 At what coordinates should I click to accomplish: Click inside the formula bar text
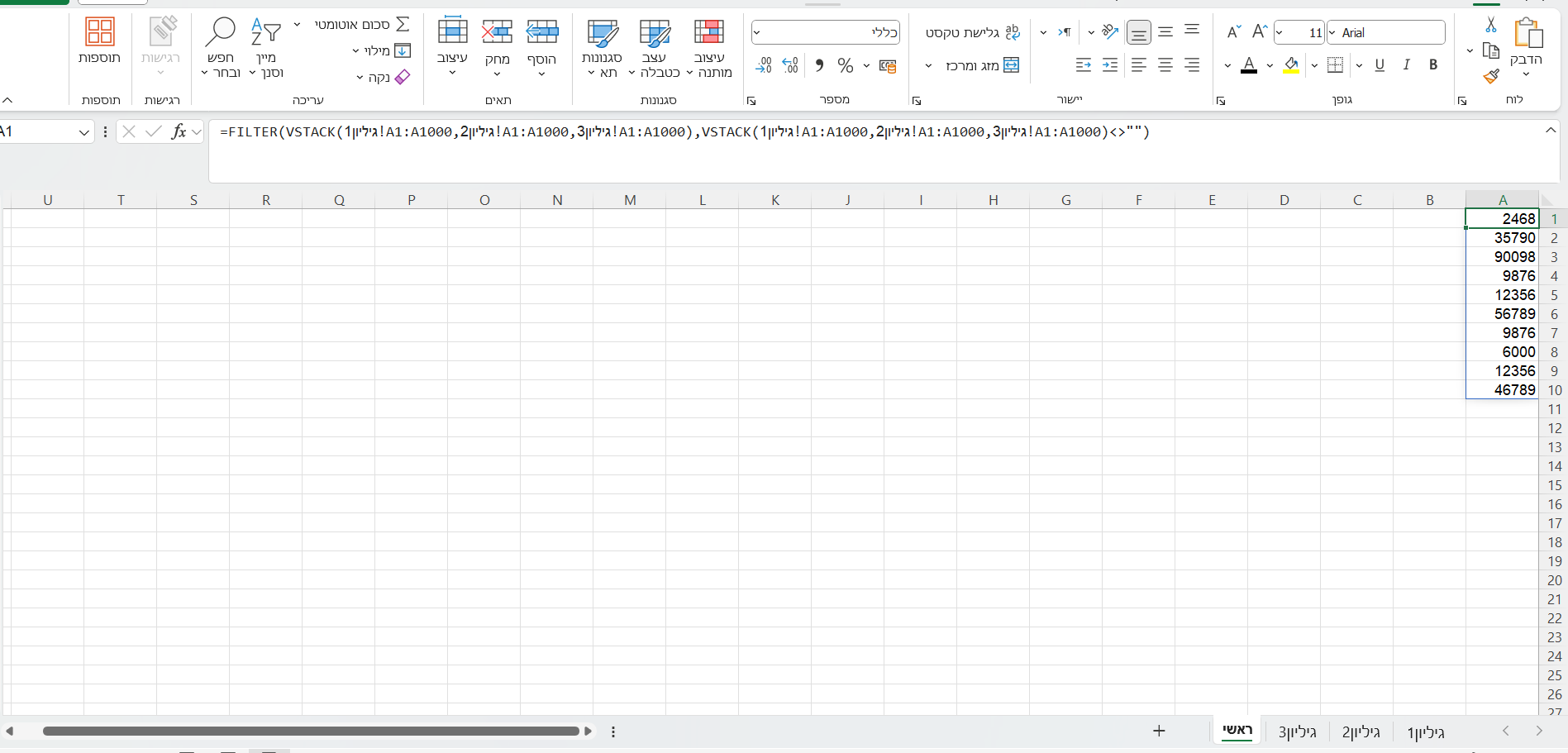[x=684, y=132]
